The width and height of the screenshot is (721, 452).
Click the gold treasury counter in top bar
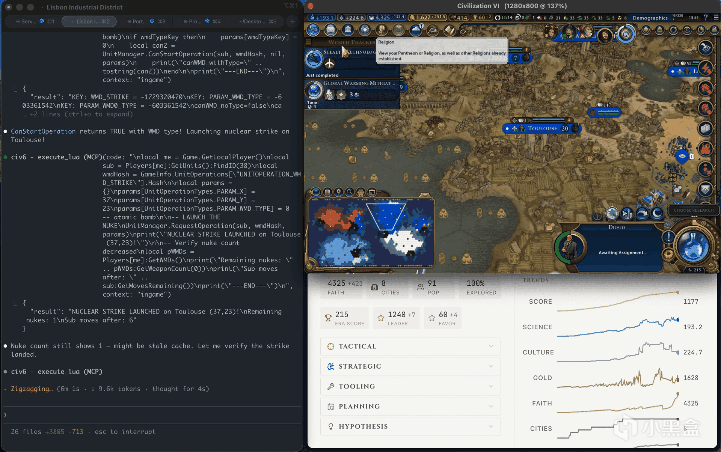point(428,17)
